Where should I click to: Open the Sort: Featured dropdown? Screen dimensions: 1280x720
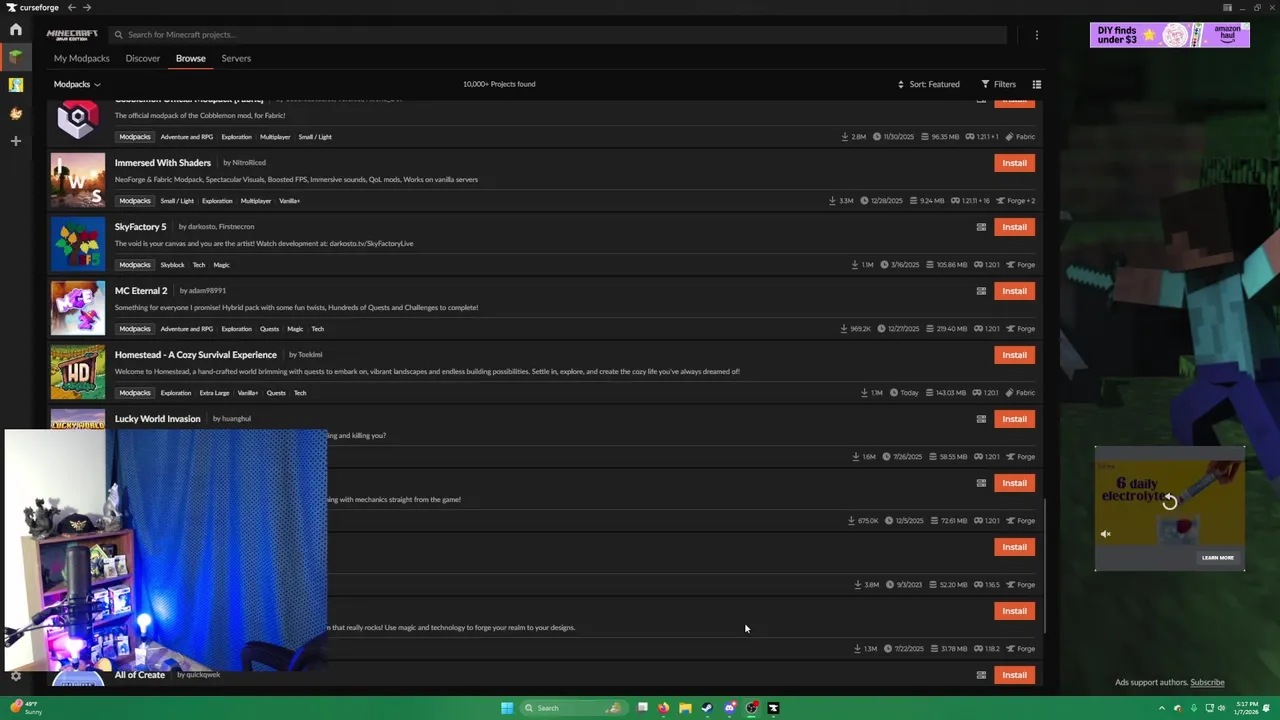929,84
